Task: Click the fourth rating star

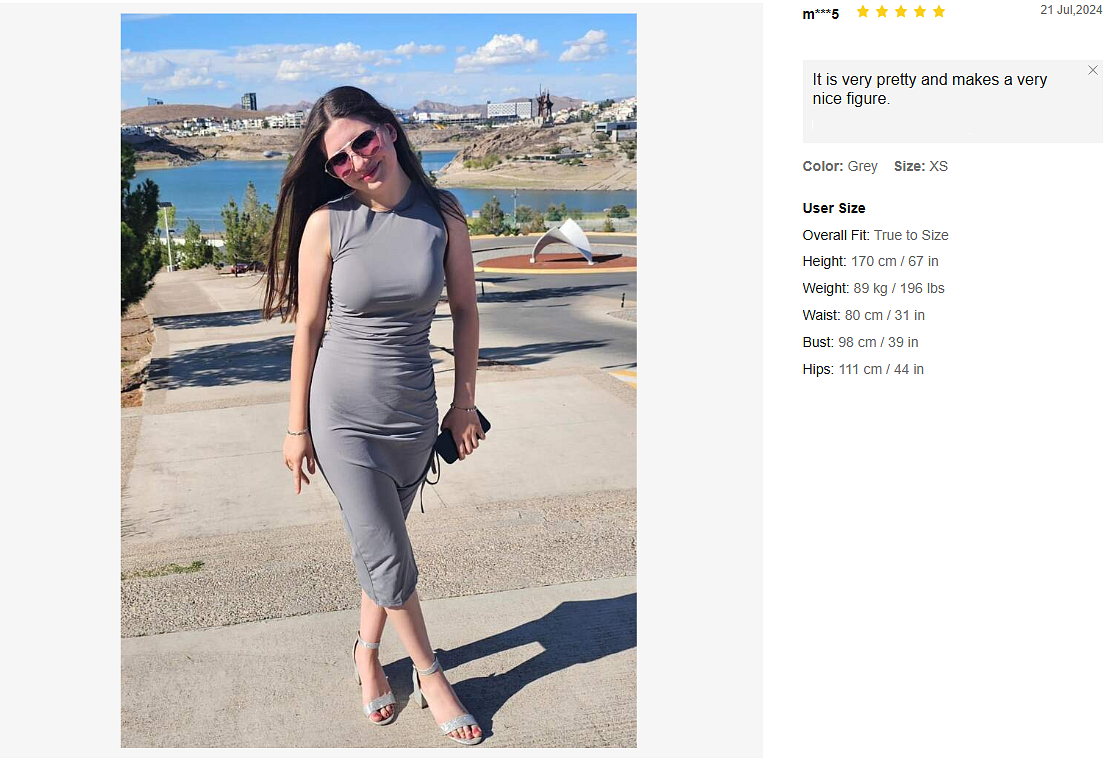Action: coord(920,11)
